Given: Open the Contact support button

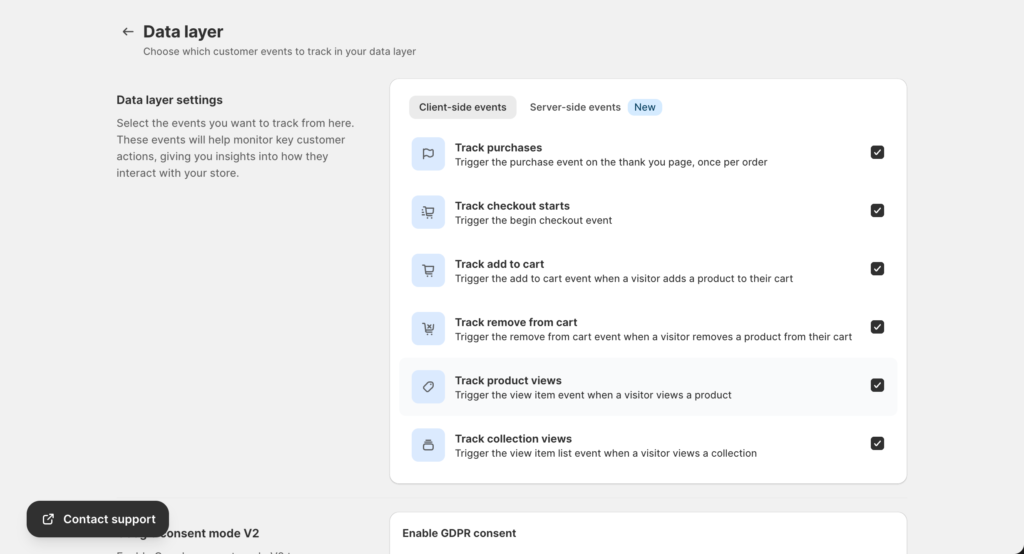Looking at the screenshot, I should [98, 519].
